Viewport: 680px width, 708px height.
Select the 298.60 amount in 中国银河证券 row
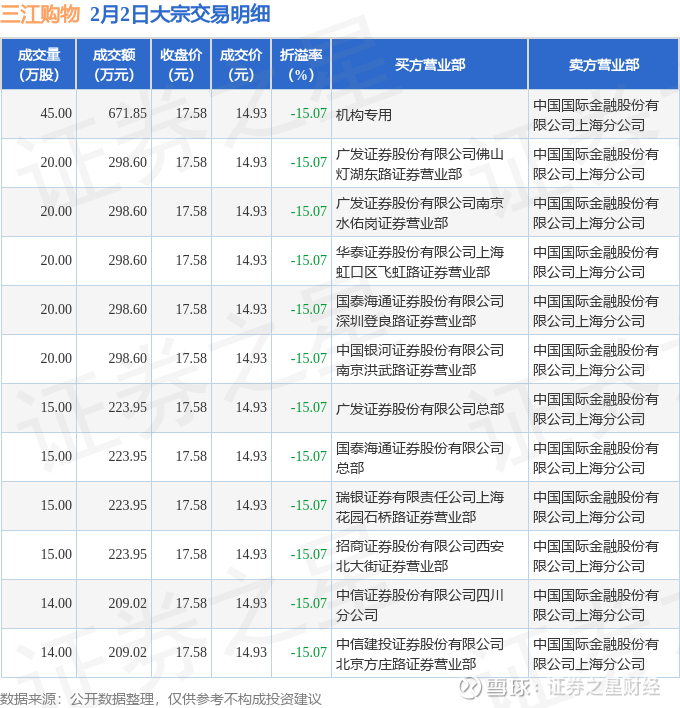point(114,359)
